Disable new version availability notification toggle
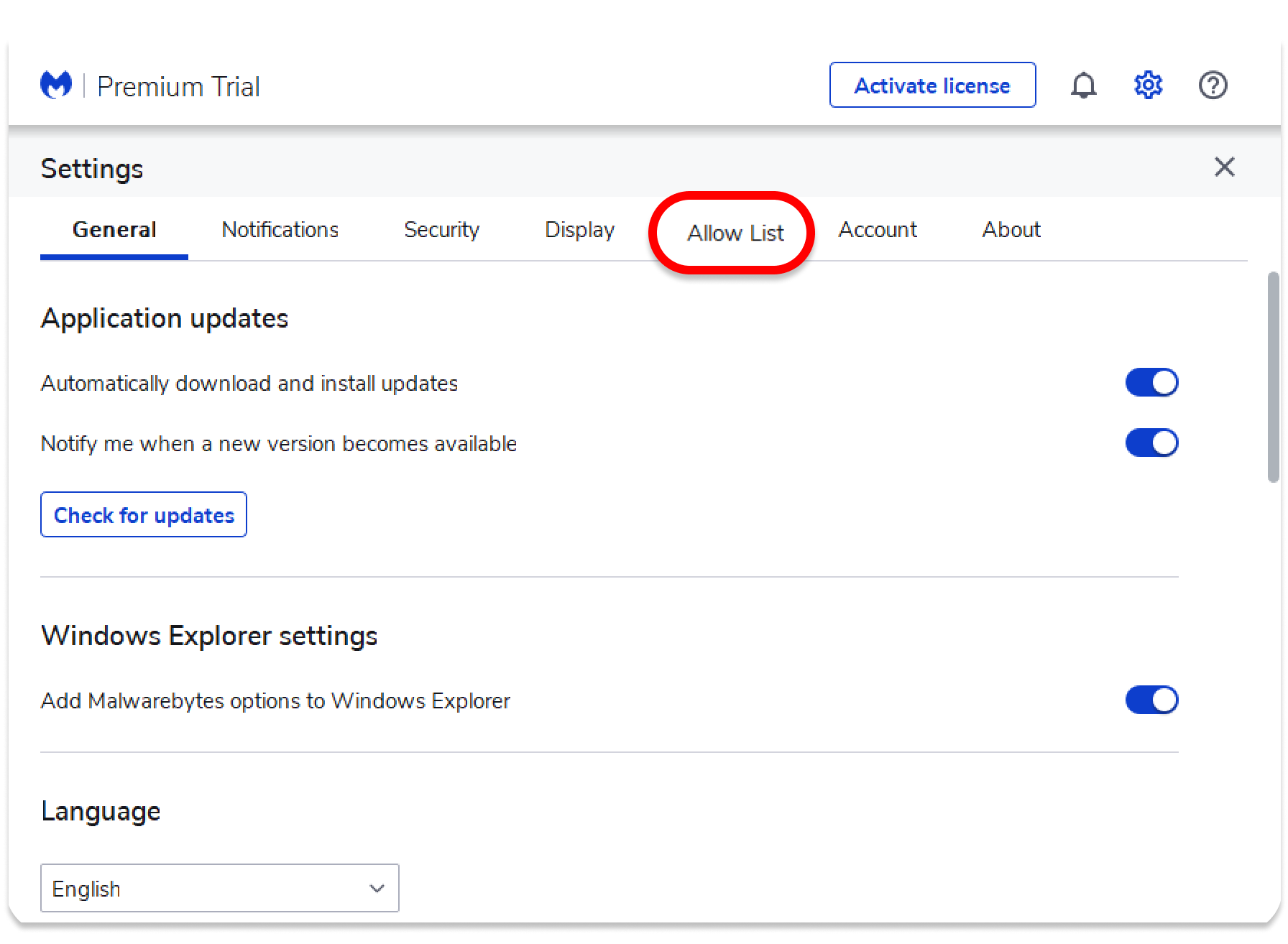1288x944 pixels. coord(1151,443)
